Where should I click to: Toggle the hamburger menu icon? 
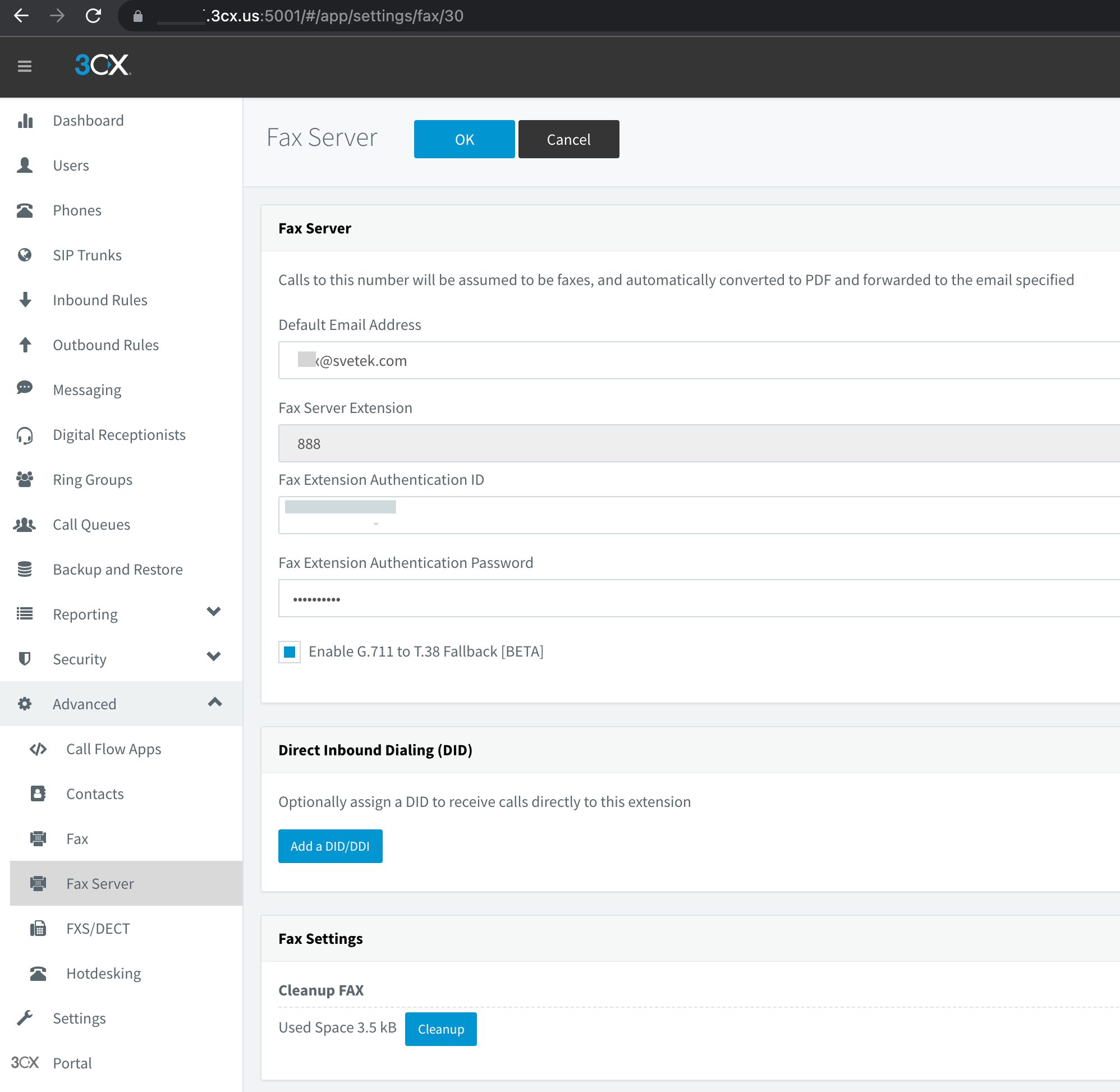pos(25,66)
